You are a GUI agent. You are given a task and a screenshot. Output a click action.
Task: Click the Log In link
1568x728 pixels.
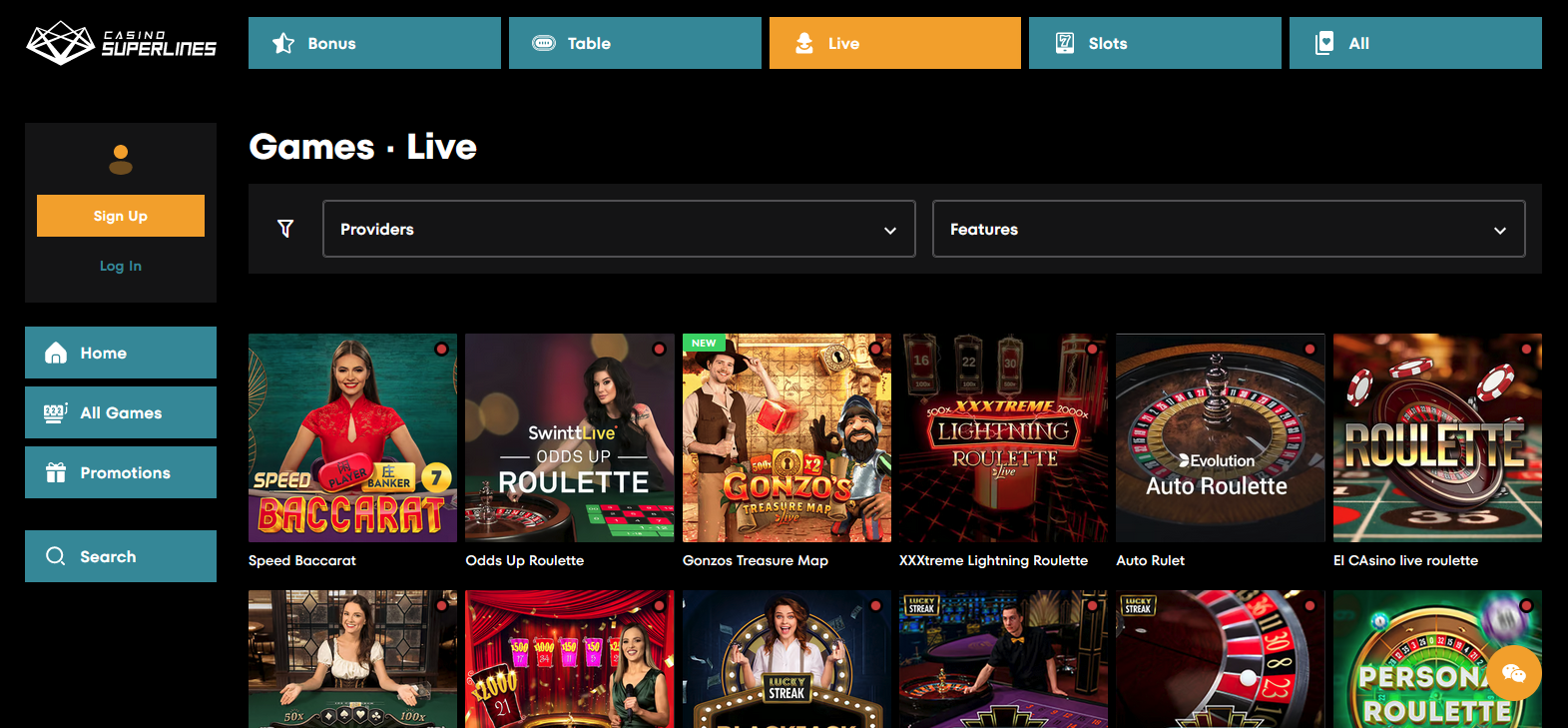[121, 266]
